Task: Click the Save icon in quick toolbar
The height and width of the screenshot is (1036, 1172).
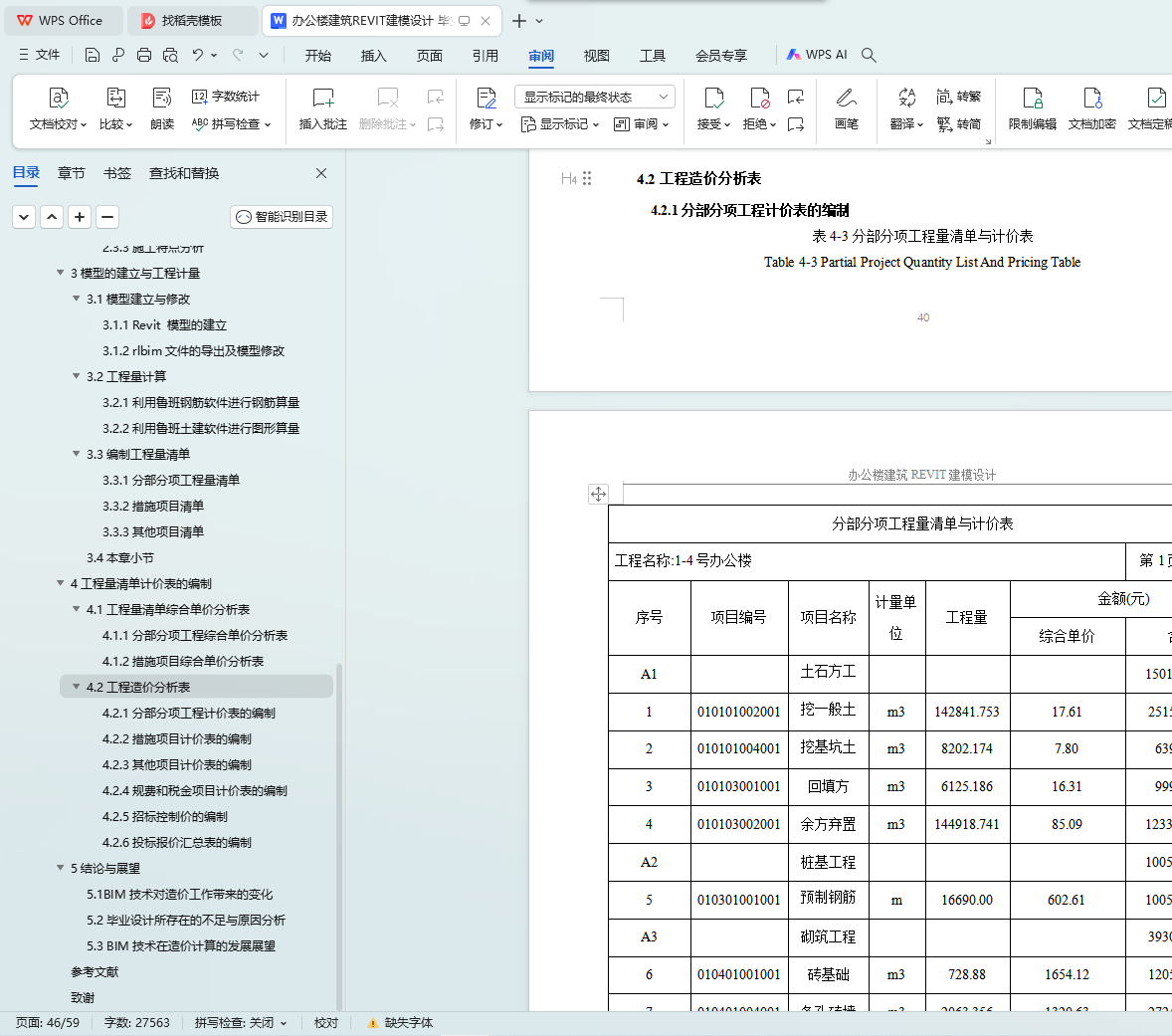Action: click(x=92, y=55)
